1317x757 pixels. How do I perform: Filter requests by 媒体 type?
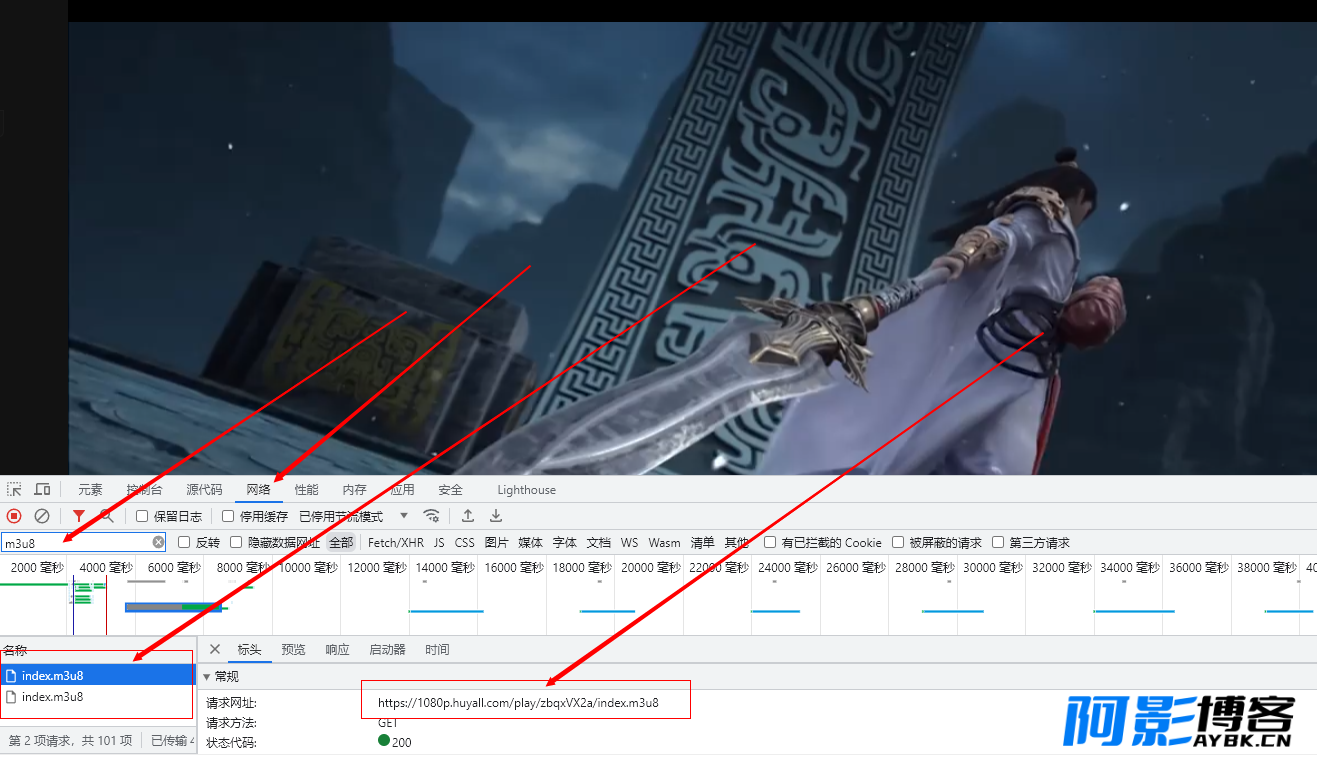coord(530,542)
